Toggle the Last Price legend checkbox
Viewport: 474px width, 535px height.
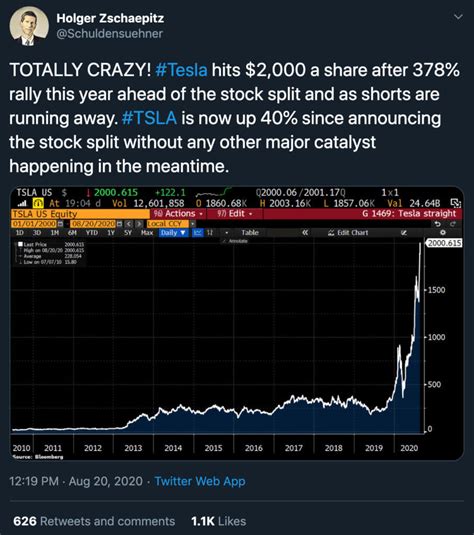coord(20,244)
